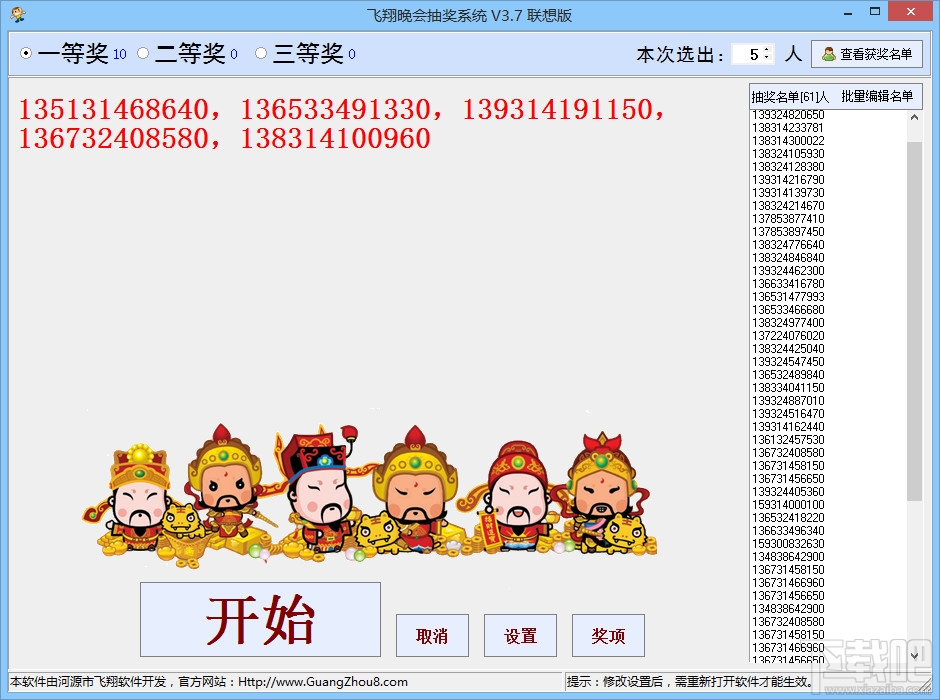Select list entry 136633416780
The height and width of the screenshot is (700, 940).
tap(788, 283)
